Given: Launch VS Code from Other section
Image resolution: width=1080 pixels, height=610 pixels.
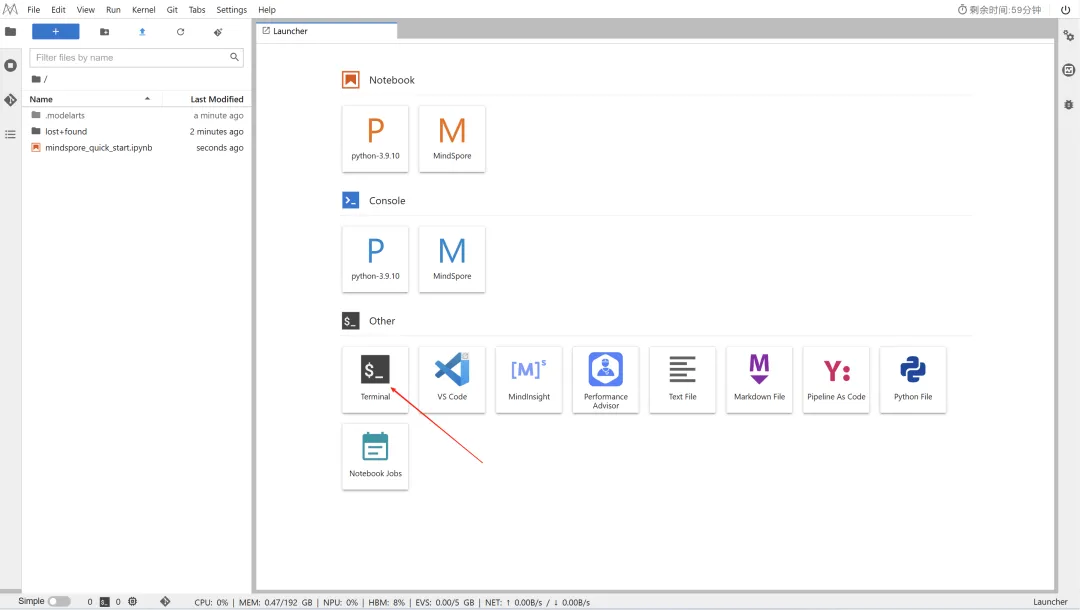Looking at the screenshot, I should [452, 379].
